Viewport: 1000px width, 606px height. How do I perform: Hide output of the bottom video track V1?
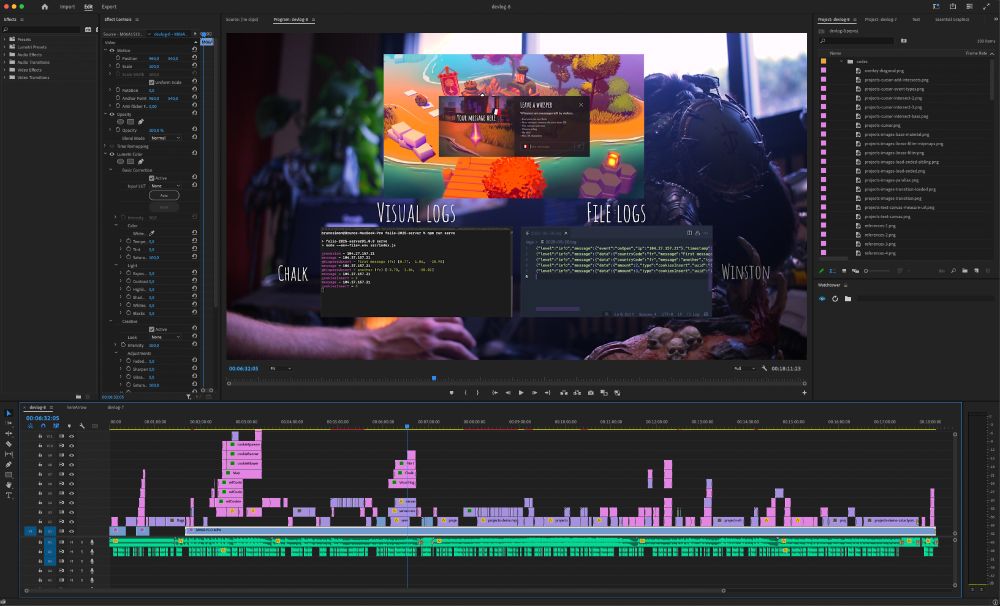tap(71, 531)
